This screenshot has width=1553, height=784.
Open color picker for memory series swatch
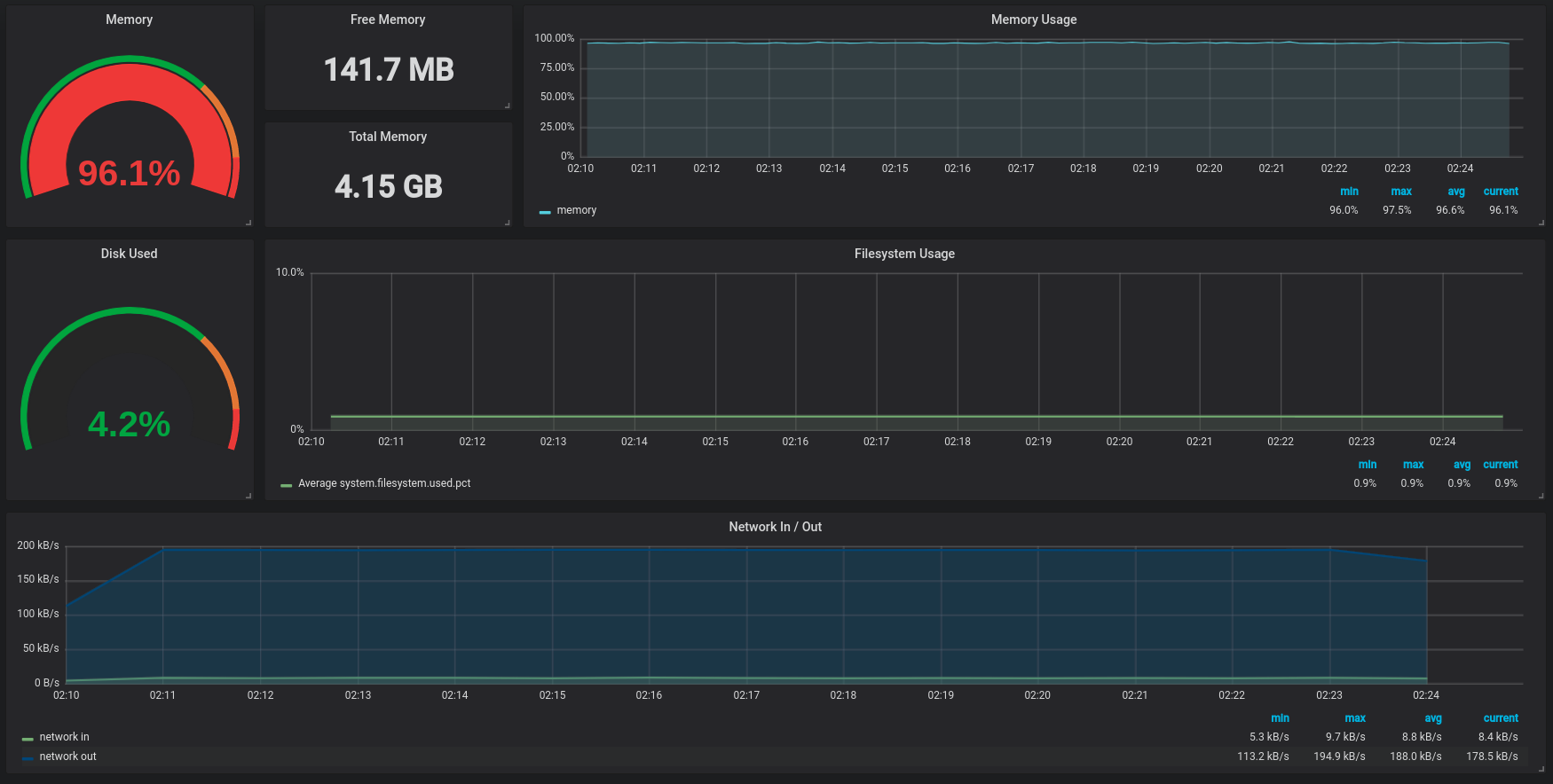545,212
